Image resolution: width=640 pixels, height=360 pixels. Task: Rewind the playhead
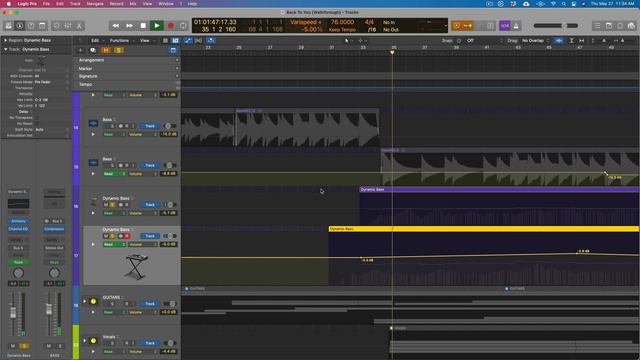tap(116, 26)
